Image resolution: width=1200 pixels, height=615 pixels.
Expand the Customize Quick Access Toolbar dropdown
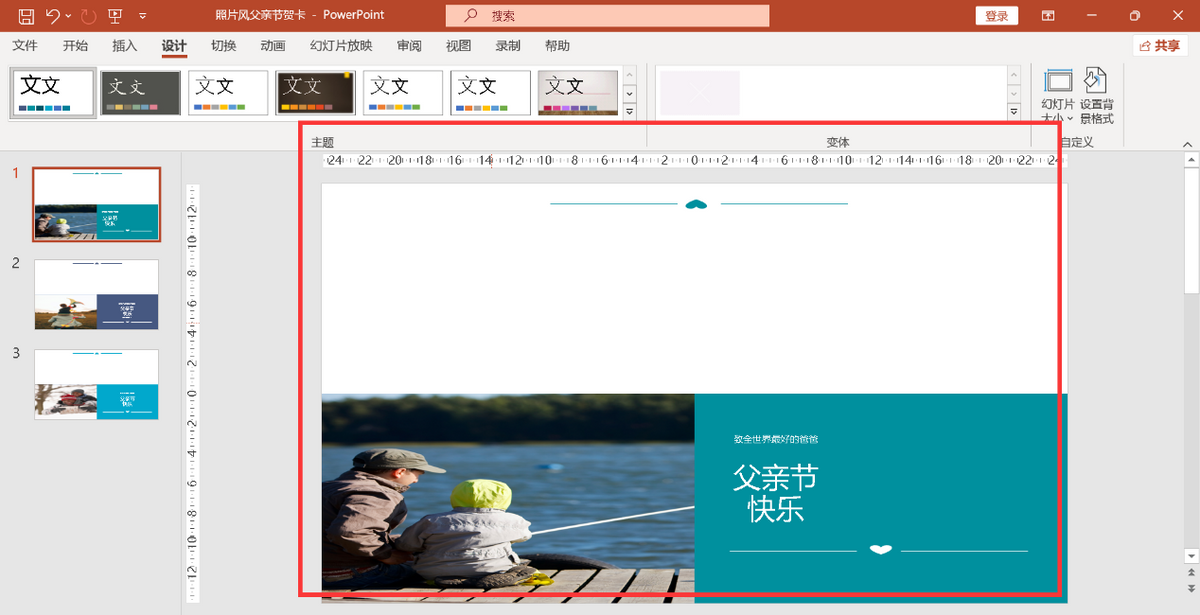click(142, 16)
